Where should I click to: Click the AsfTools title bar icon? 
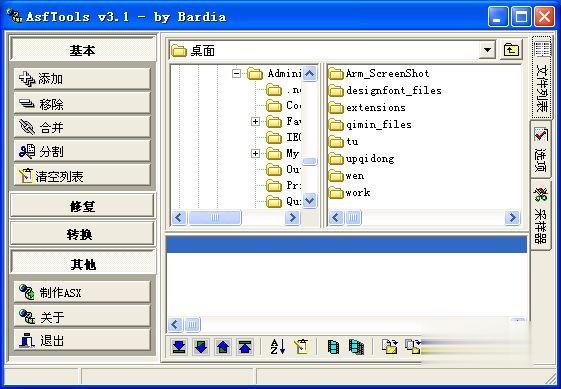[14, 16]
